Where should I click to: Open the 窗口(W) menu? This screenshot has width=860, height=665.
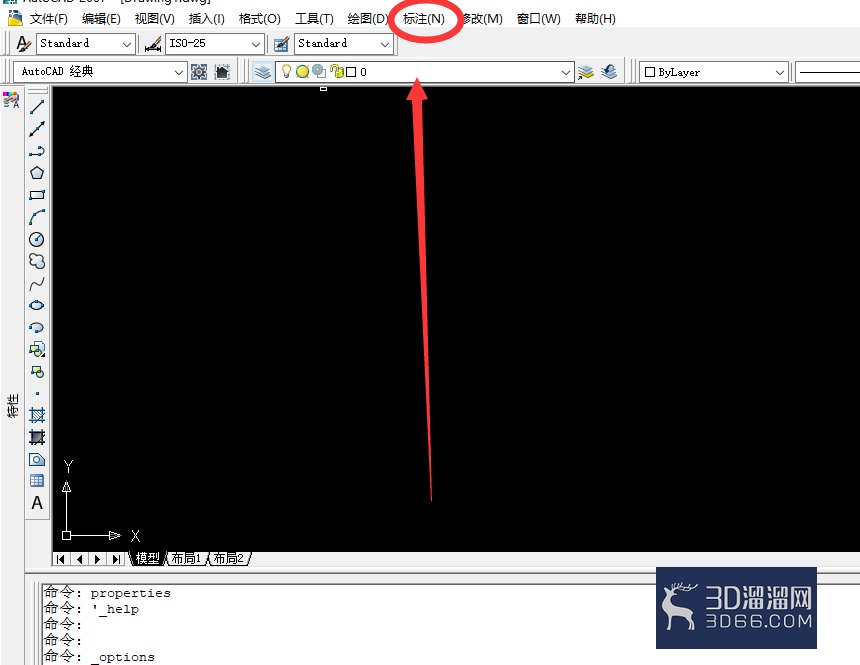click(x=539, y=19)
